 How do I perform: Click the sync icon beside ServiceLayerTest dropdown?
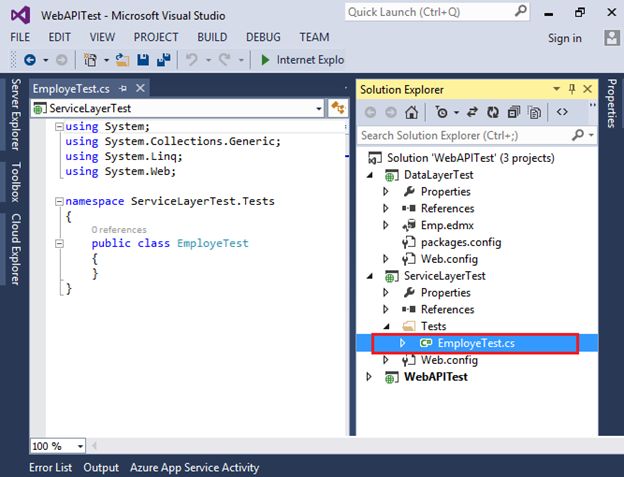(x=338, y=108)
